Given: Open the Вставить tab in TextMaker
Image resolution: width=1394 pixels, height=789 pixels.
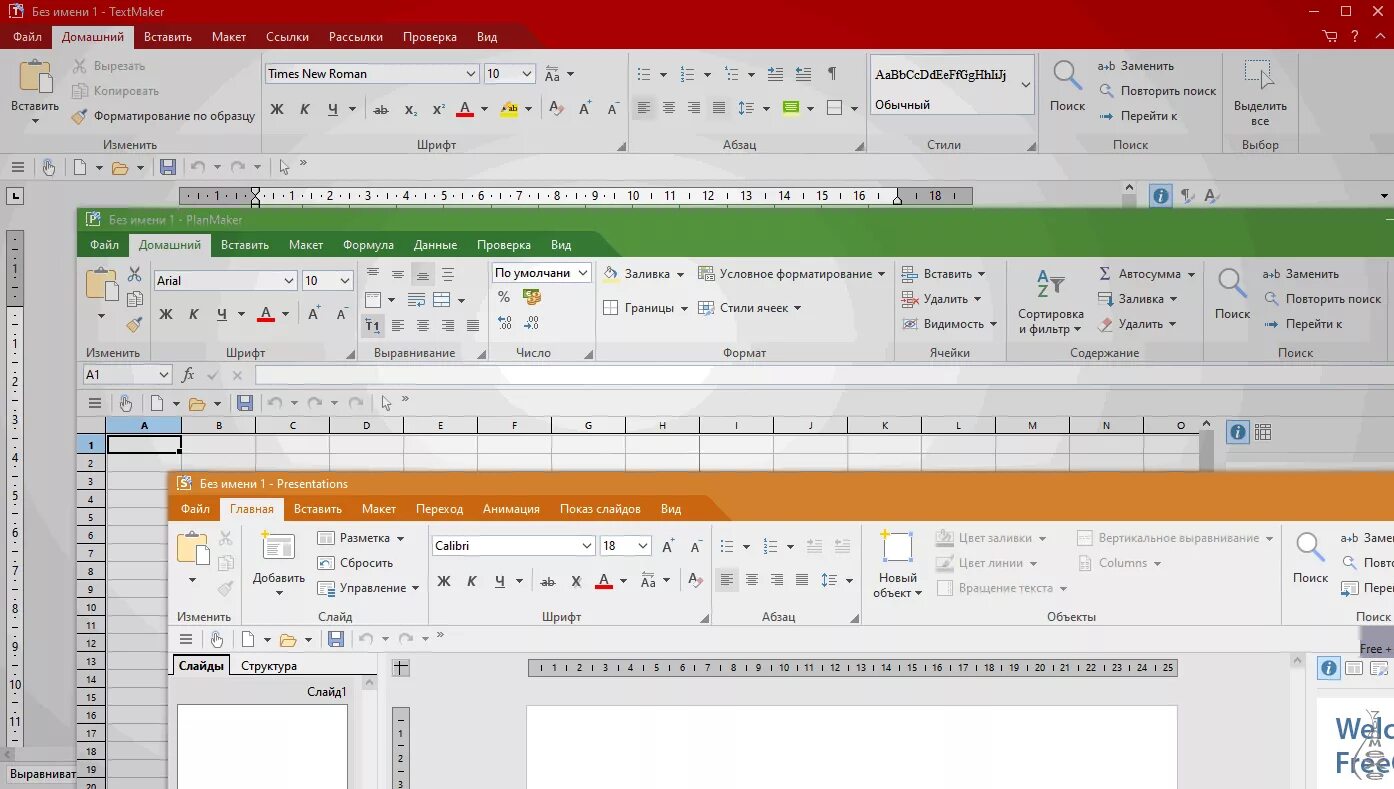Looking at the screenshot, I should [167, 37].
